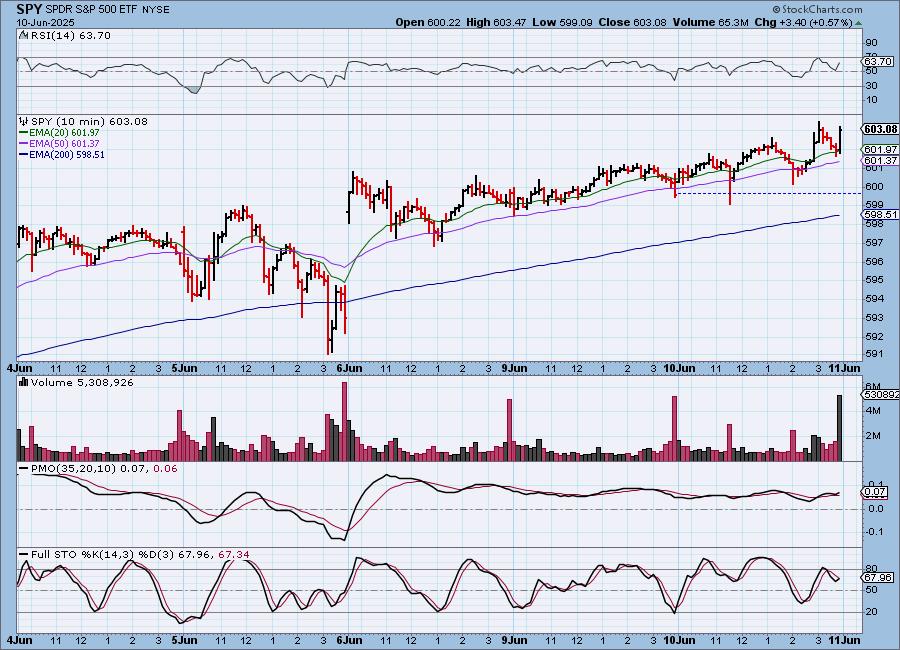Click the 90 RSI axis label
Image resolution: width=900 pixels, height=650 pixels.
tap(871, 42)
